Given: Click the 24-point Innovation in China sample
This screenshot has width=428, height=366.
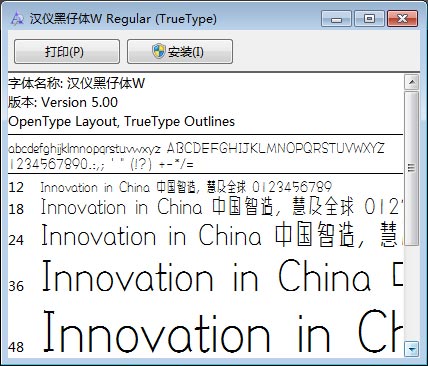Looking at the screenshot, I should tap(222, 235).
